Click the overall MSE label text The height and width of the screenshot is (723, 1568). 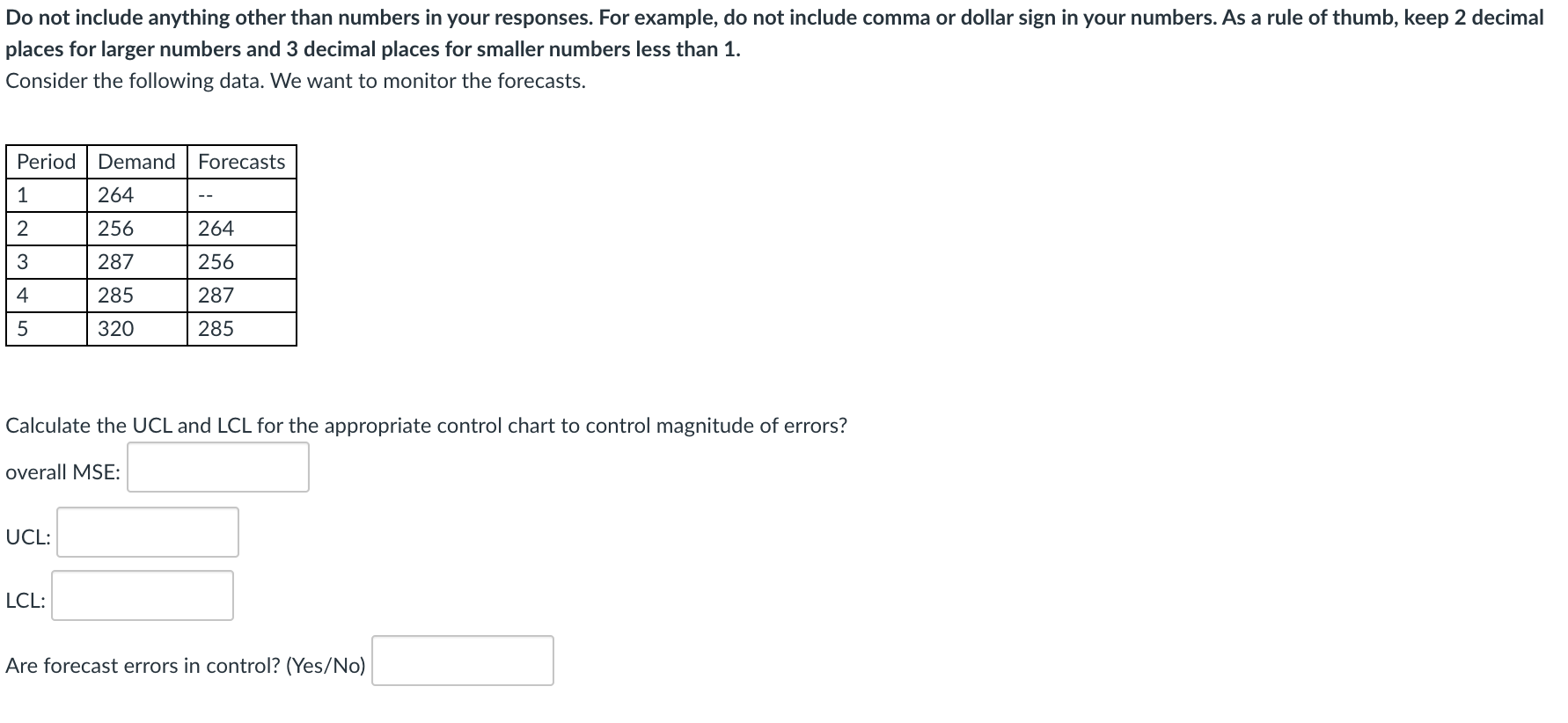coord(62,471)
